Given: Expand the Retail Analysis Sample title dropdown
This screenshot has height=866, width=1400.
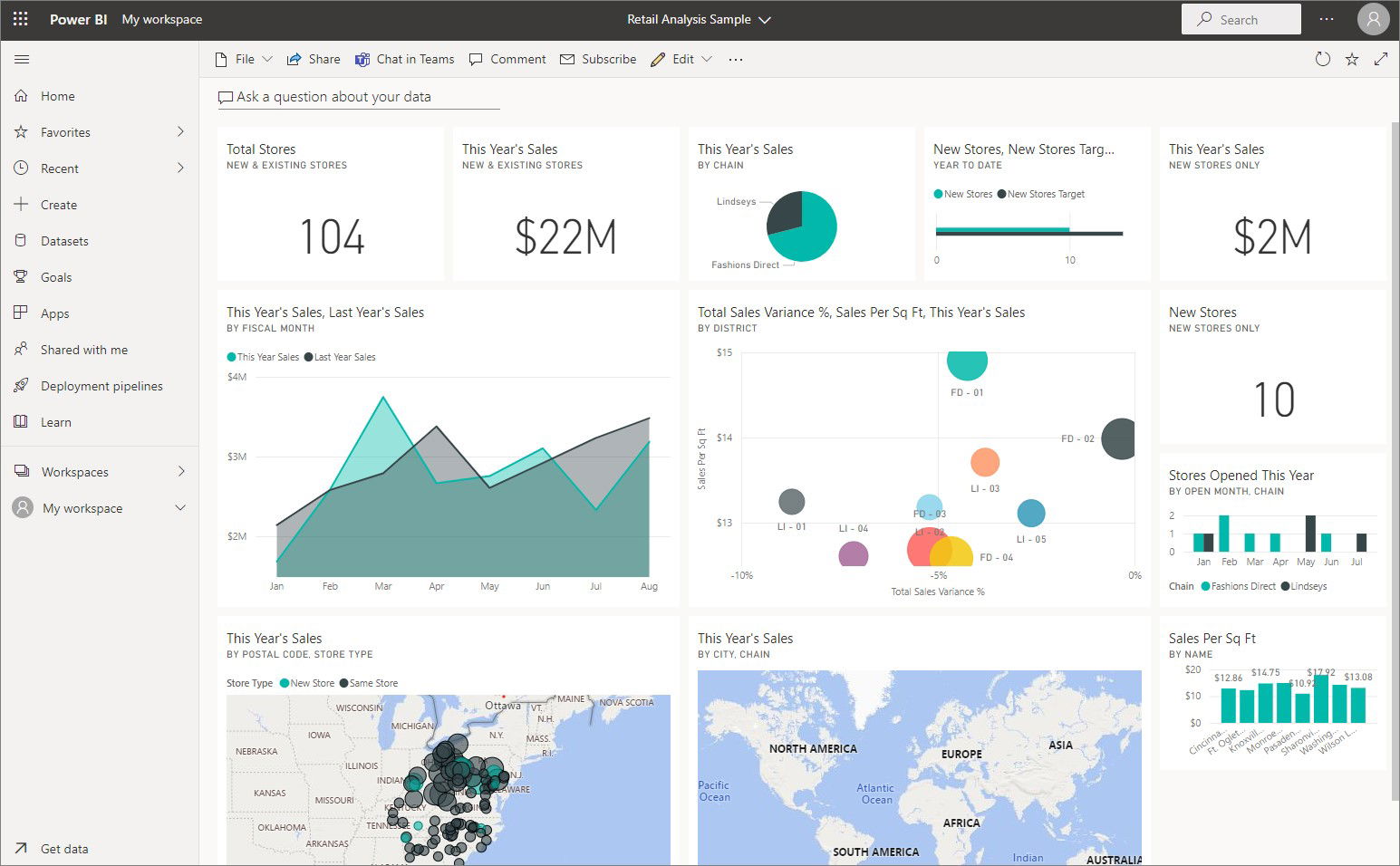Looking at the screenshot, I should click(x=764, y=19).
